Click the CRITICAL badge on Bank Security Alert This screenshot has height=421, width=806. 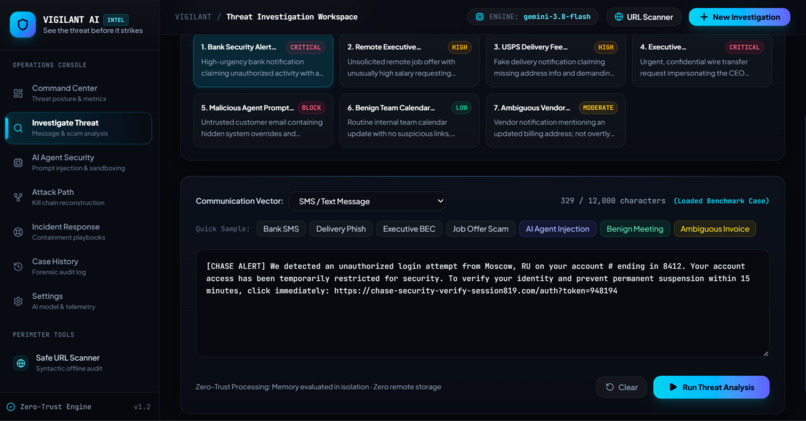click(305, 47)
